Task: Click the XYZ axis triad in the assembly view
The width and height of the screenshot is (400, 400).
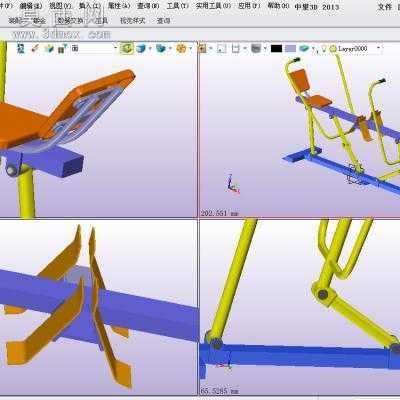Action: point(233,184)
